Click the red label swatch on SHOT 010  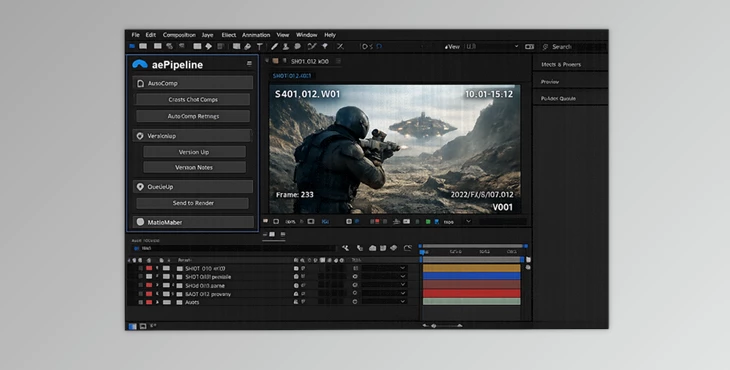click(149, 269)
